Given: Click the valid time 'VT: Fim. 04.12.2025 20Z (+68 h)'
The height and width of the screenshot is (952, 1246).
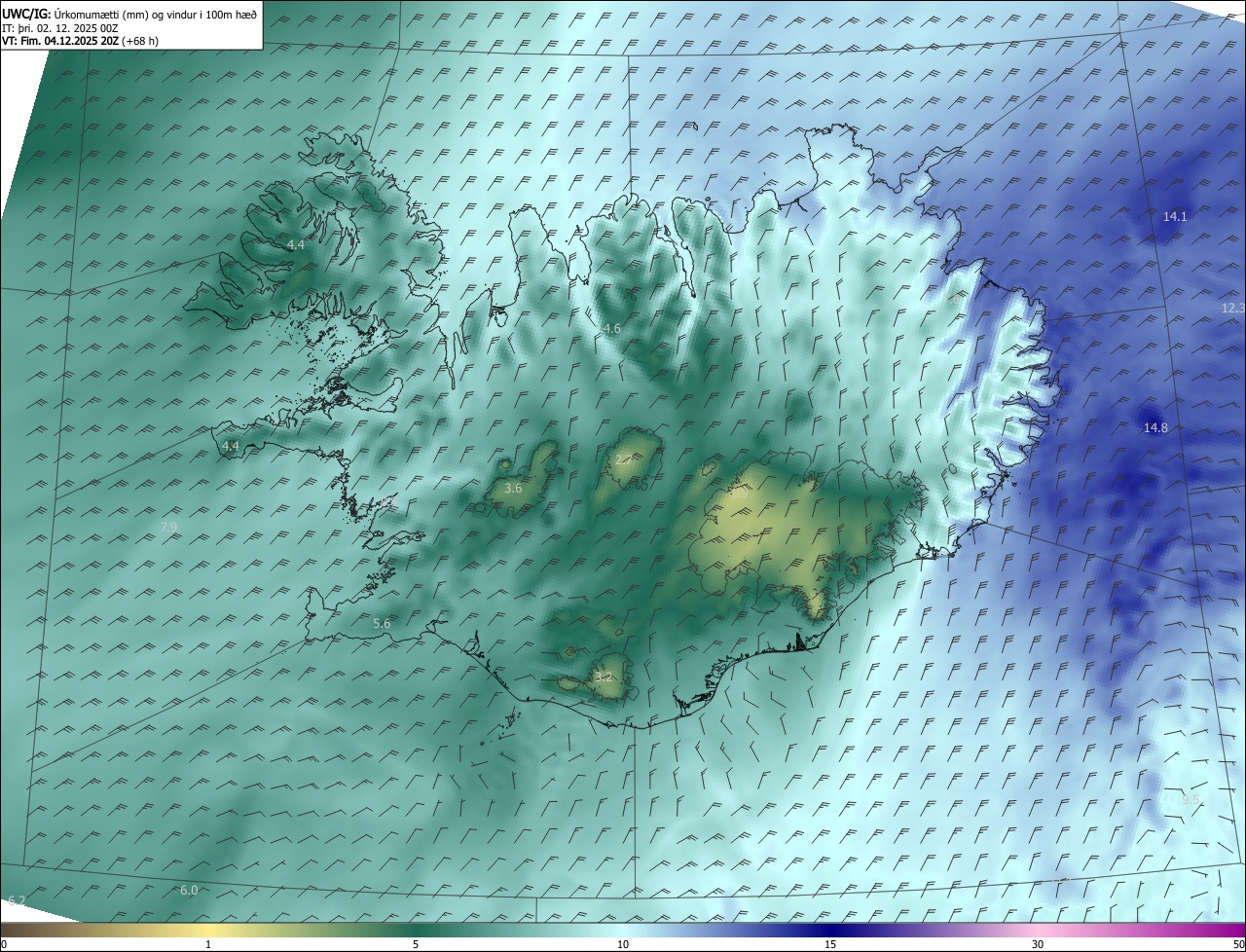Looking at the screenshot, I should pyautogui.click(x=81, y=41).
